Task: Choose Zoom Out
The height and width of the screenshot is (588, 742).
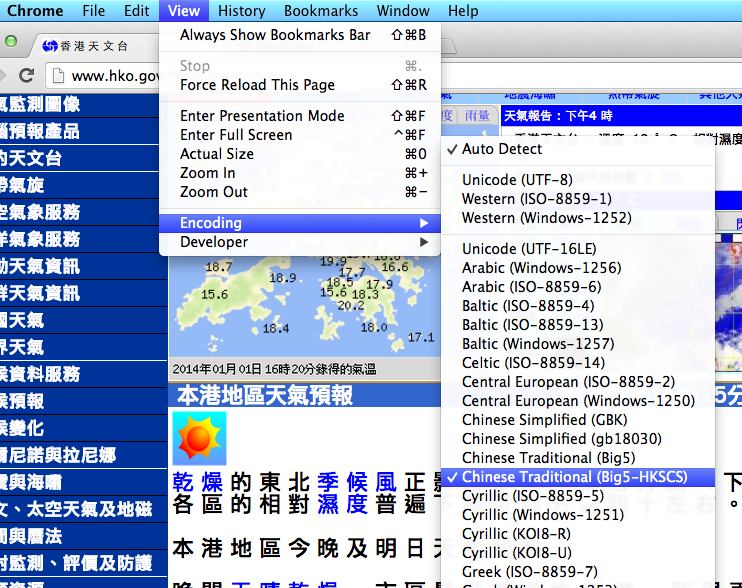Action: tap(300, 192)
